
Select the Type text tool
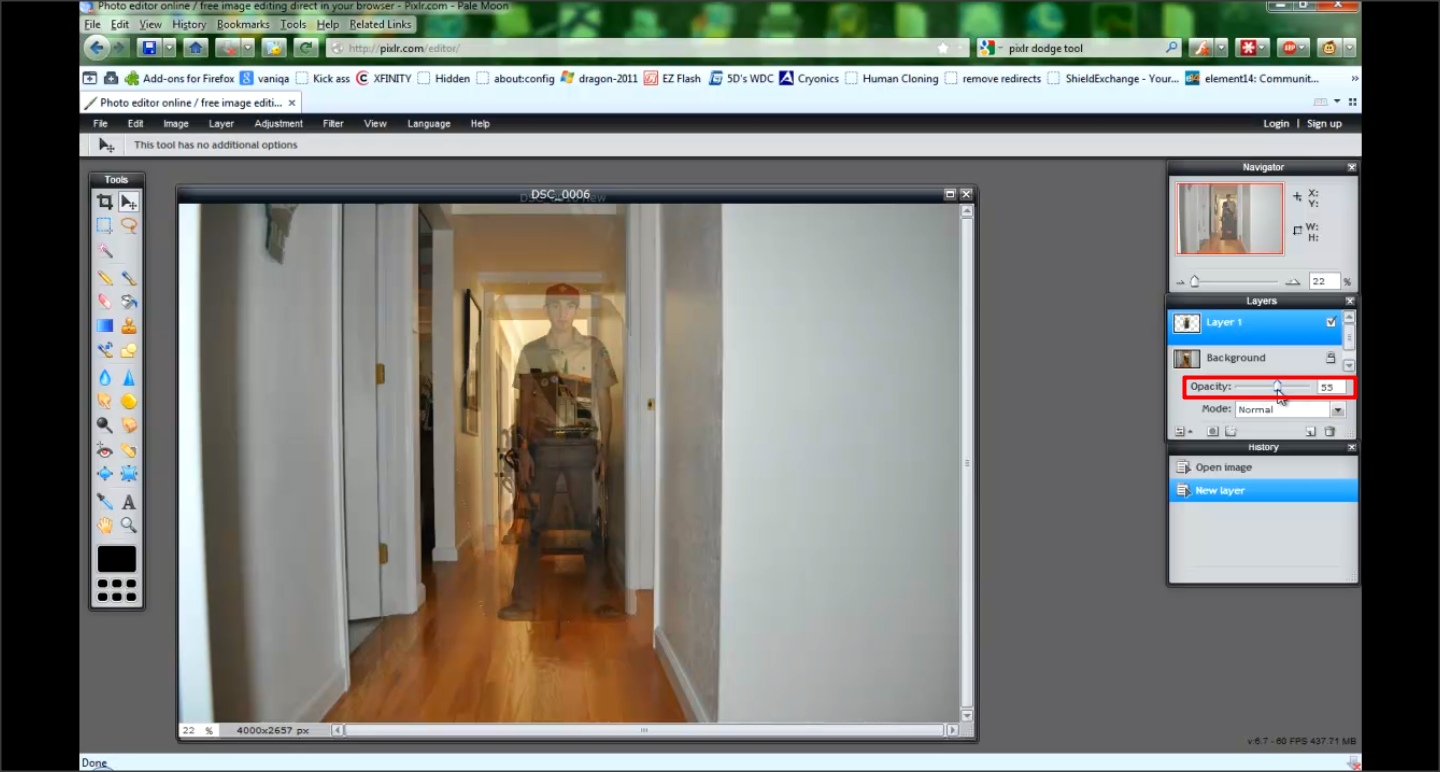click(129, 501)
